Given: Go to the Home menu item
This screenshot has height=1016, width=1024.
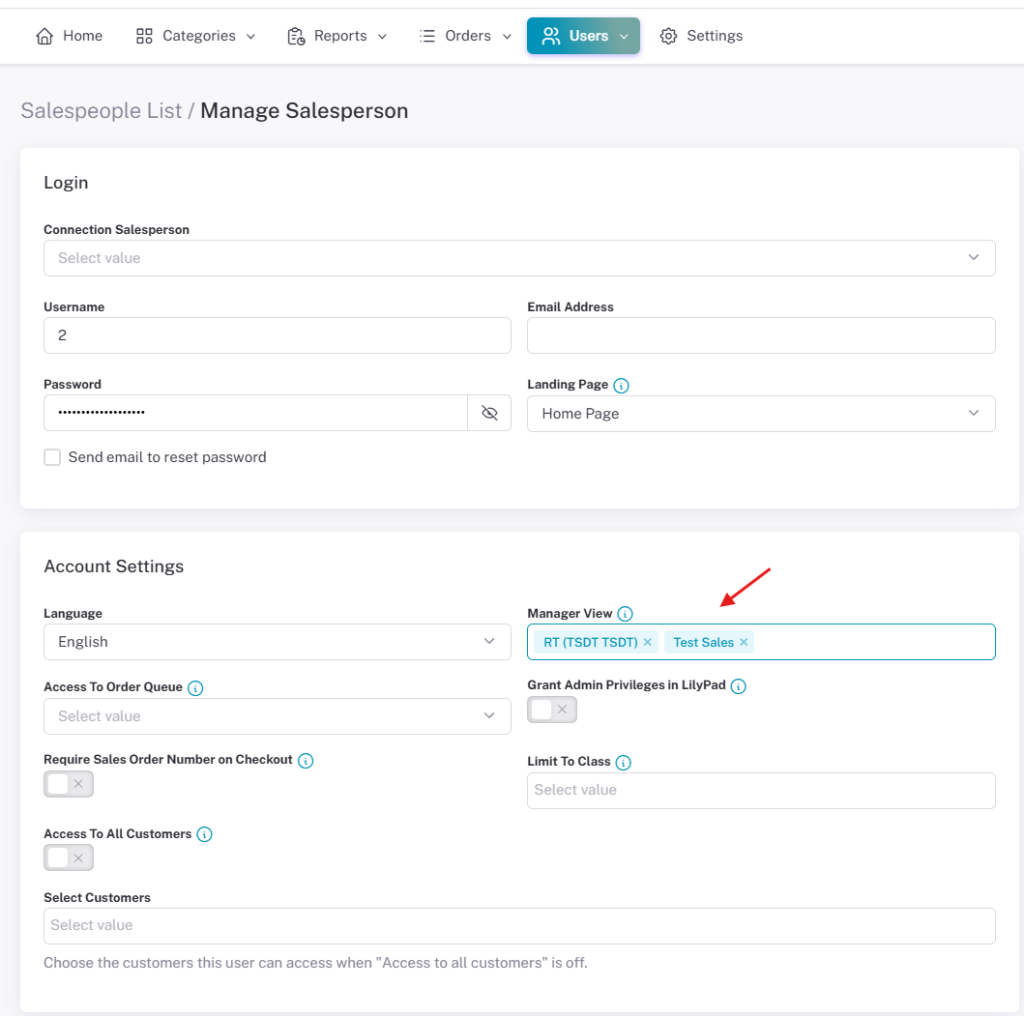Looking at the screenshot, I should coord(69,36).
